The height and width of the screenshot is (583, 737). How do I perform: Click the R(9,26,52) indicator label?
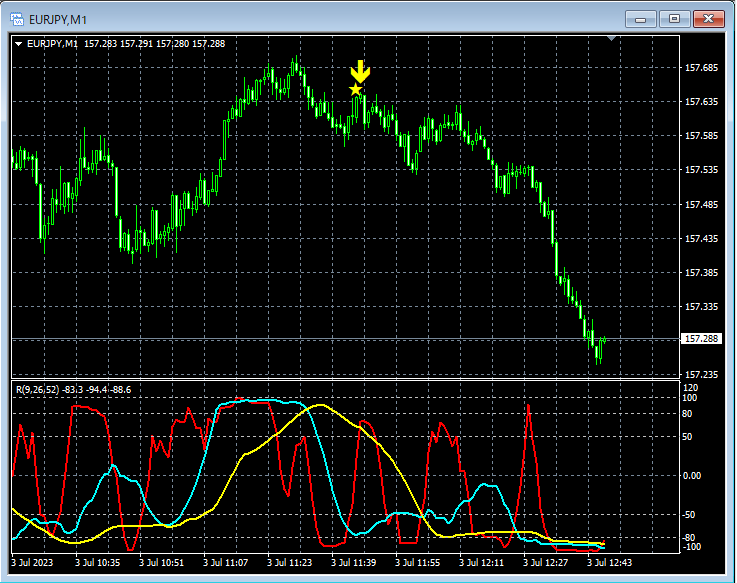(x=38, y=389)
